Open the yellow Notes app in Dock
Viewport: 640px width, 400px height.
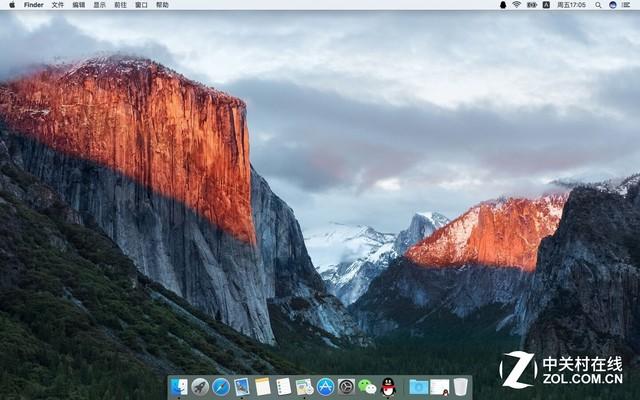[x=263, y=387]
